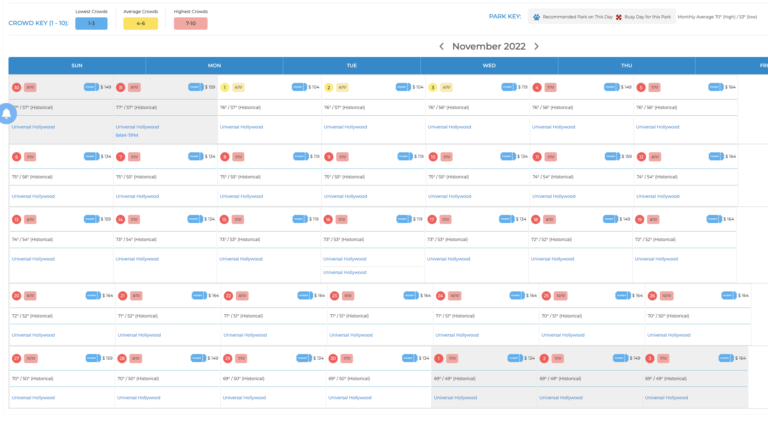Click the blue notification bell icon
The width and height of the screenshot is (768, 424).
[6, 114]
